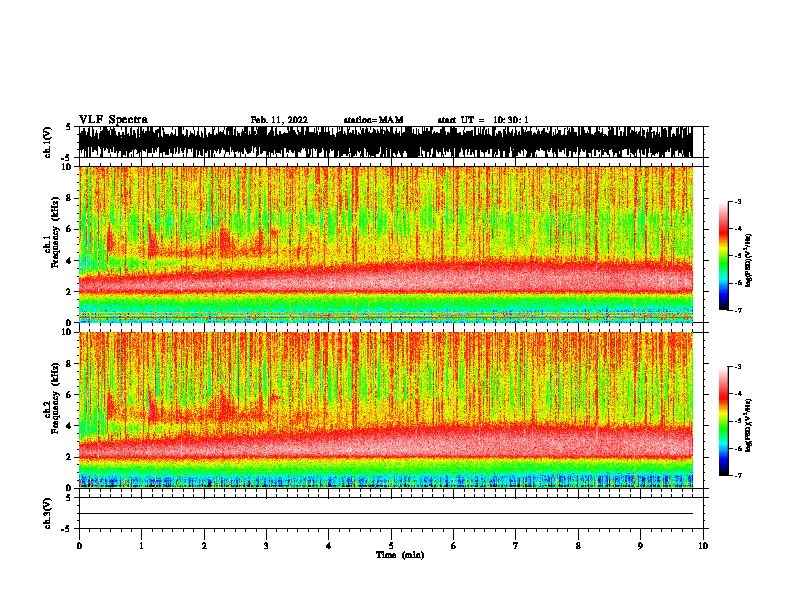Click the "ch.1(V)" waveform axis label
The image size is (792, 612).
(48, 142)
